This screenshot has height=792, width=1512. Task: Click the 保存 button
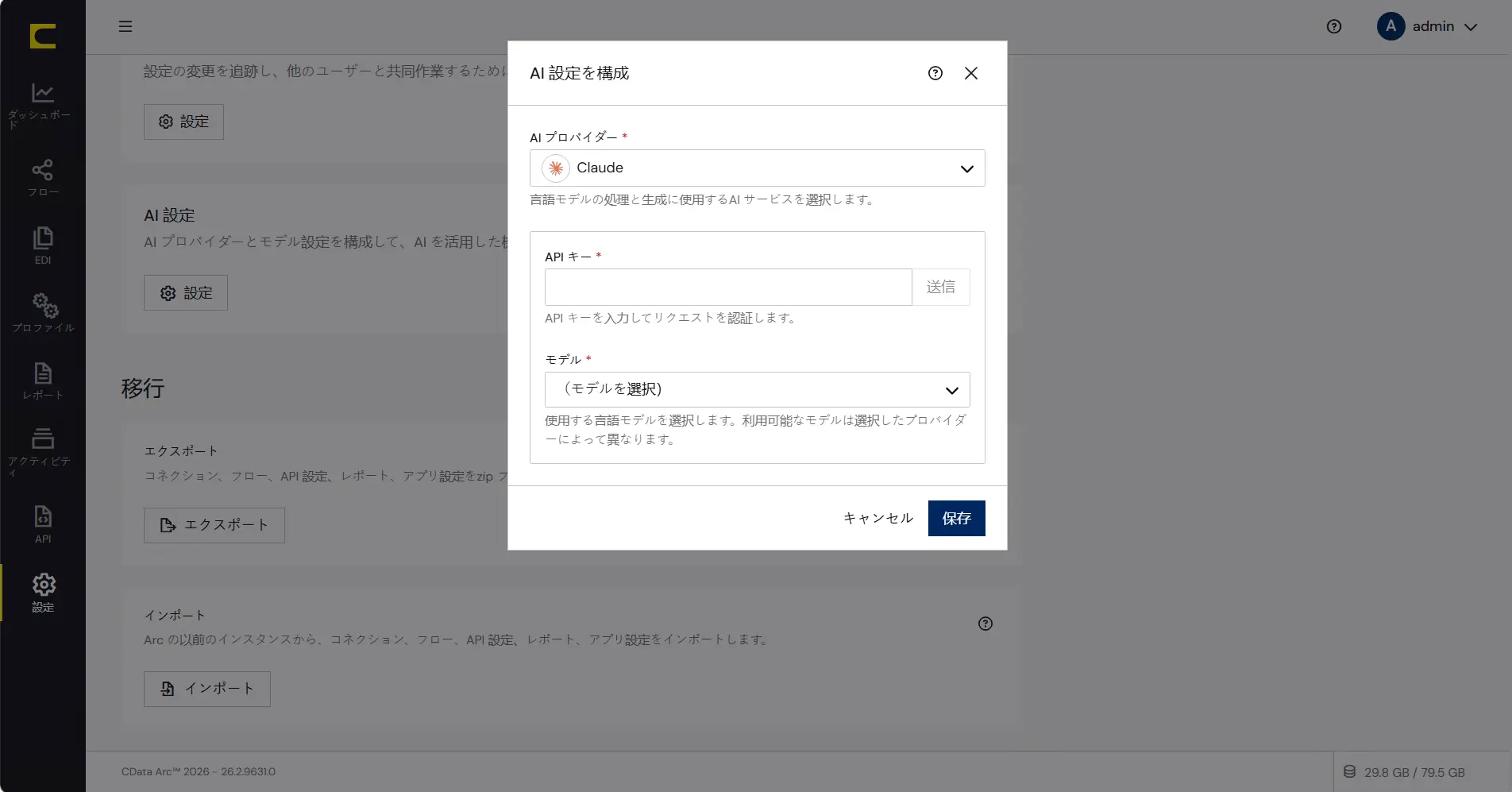(x=957, y=518)
